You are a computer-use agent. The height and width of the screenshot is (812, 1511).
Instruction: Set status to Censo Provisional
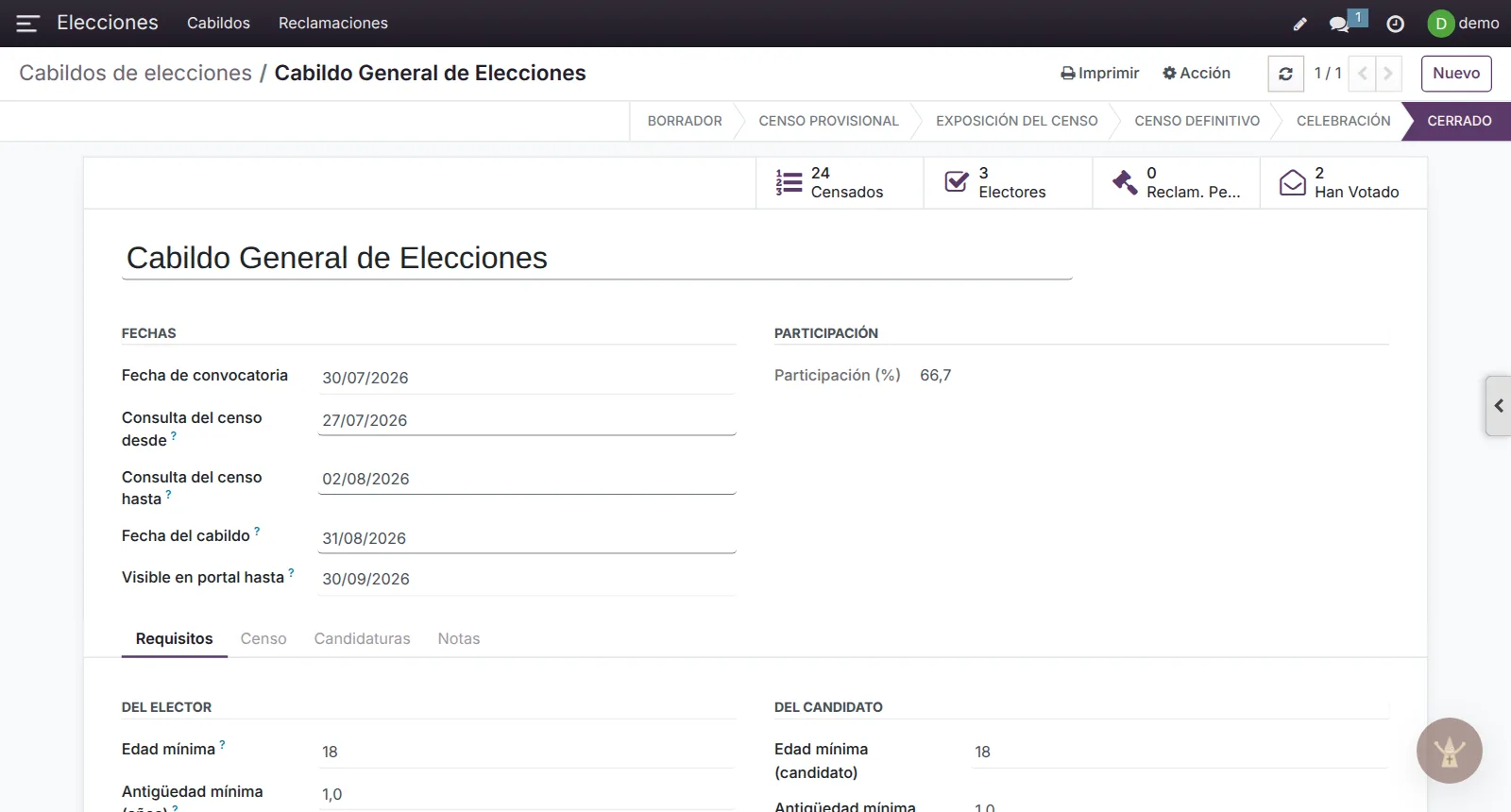(829, 121)
